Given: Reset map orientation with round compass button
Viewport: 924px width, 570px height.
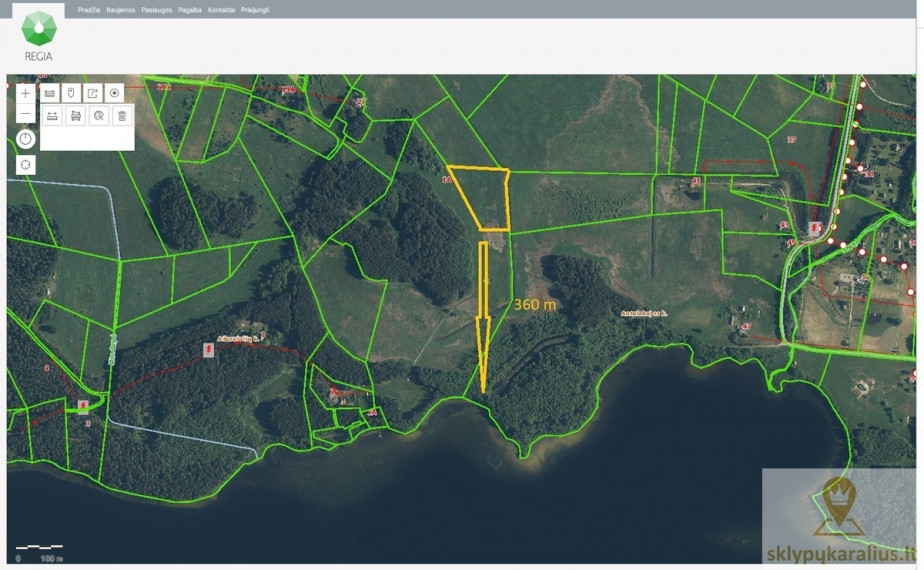Looking at the screenshot, I should coord(25,139).
